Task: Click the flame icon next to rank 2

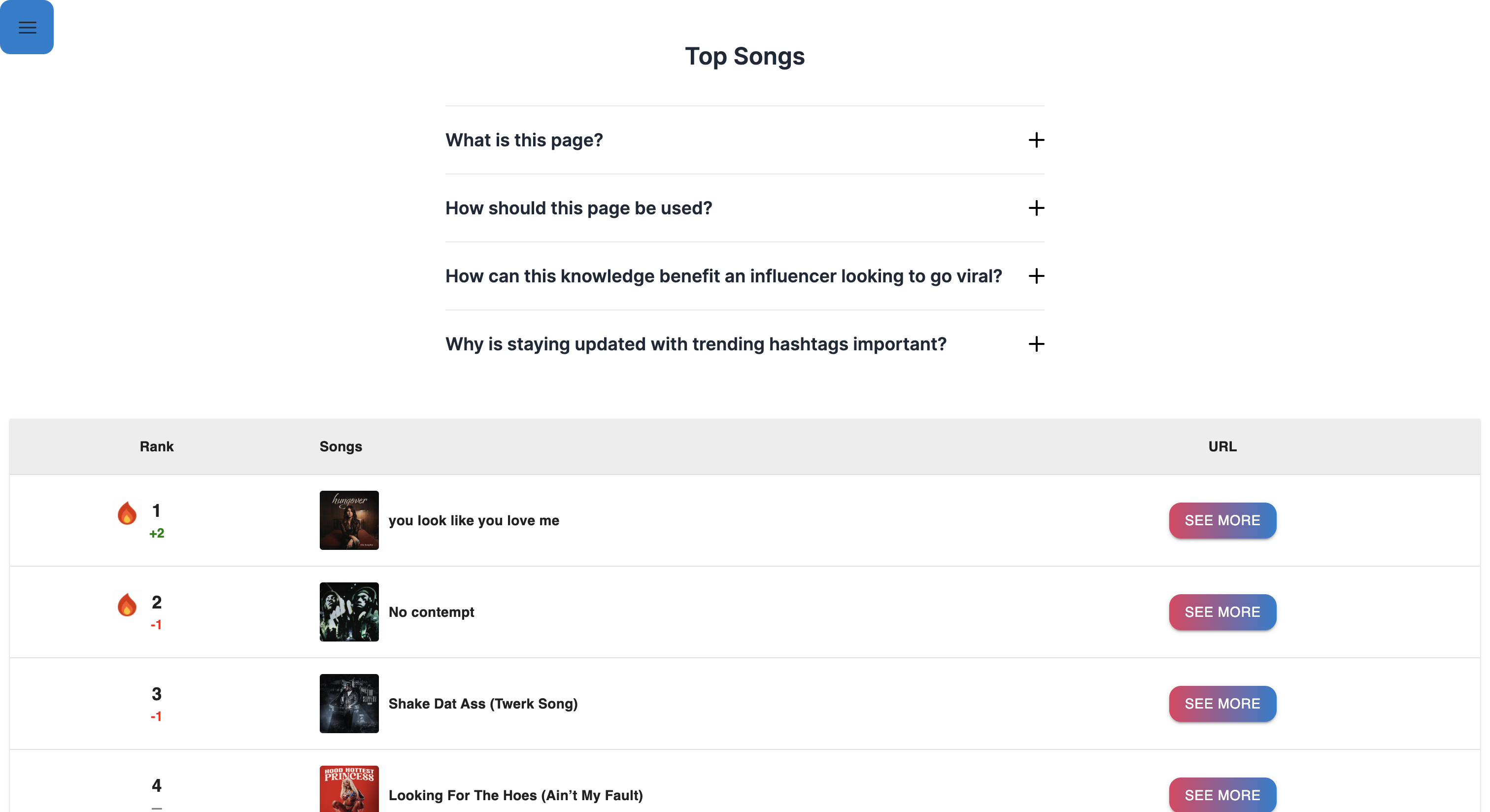Action: coord(127,605)
